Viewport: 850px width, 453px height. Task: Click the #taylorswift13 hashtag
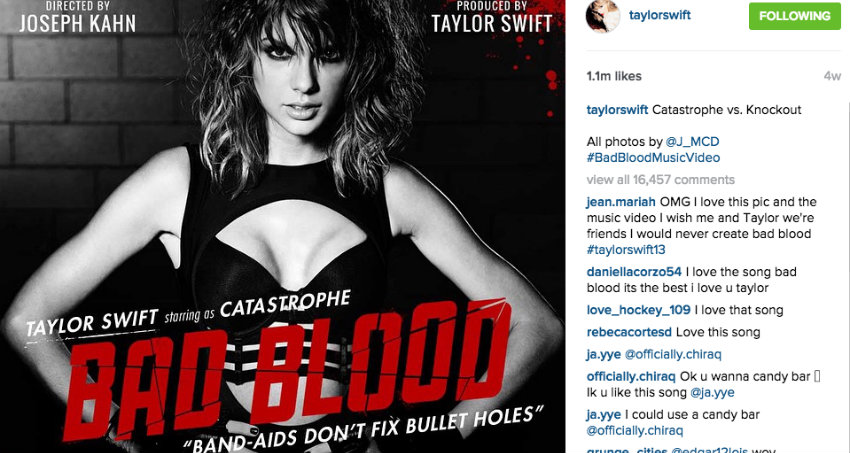626,250
